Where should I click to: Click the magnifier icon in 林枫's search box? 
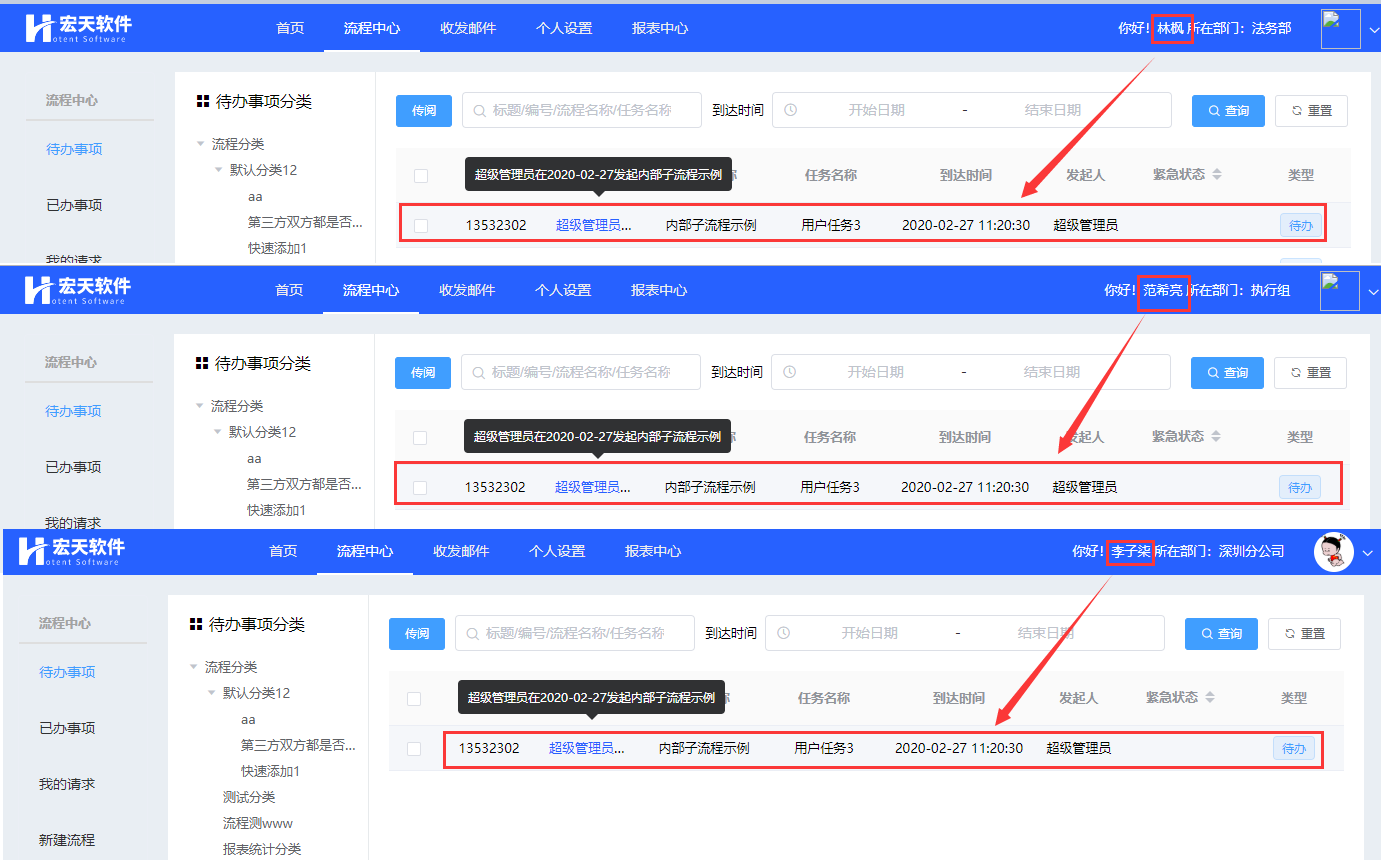click(480, 111)
